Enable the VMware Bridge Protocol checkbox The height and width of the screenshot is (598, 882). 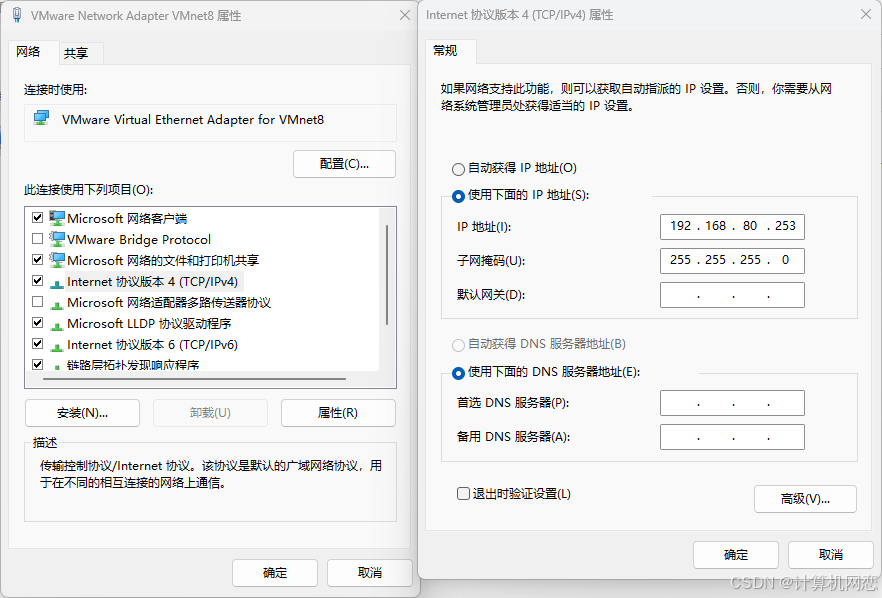38,239
